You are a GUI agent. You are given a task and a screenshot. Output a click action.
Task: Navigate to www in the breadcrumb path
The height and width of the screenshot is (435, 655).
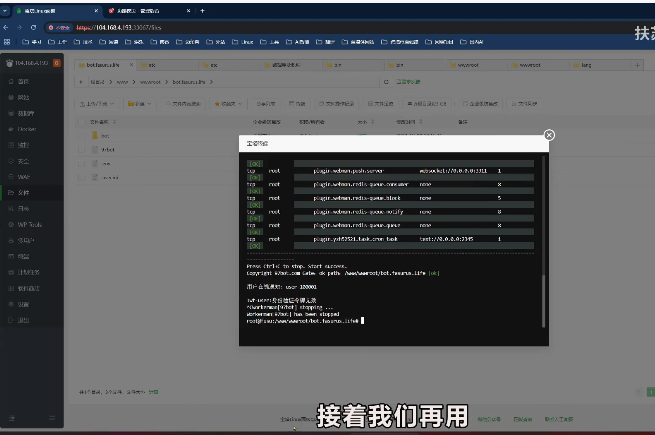[x=122, y=82]
